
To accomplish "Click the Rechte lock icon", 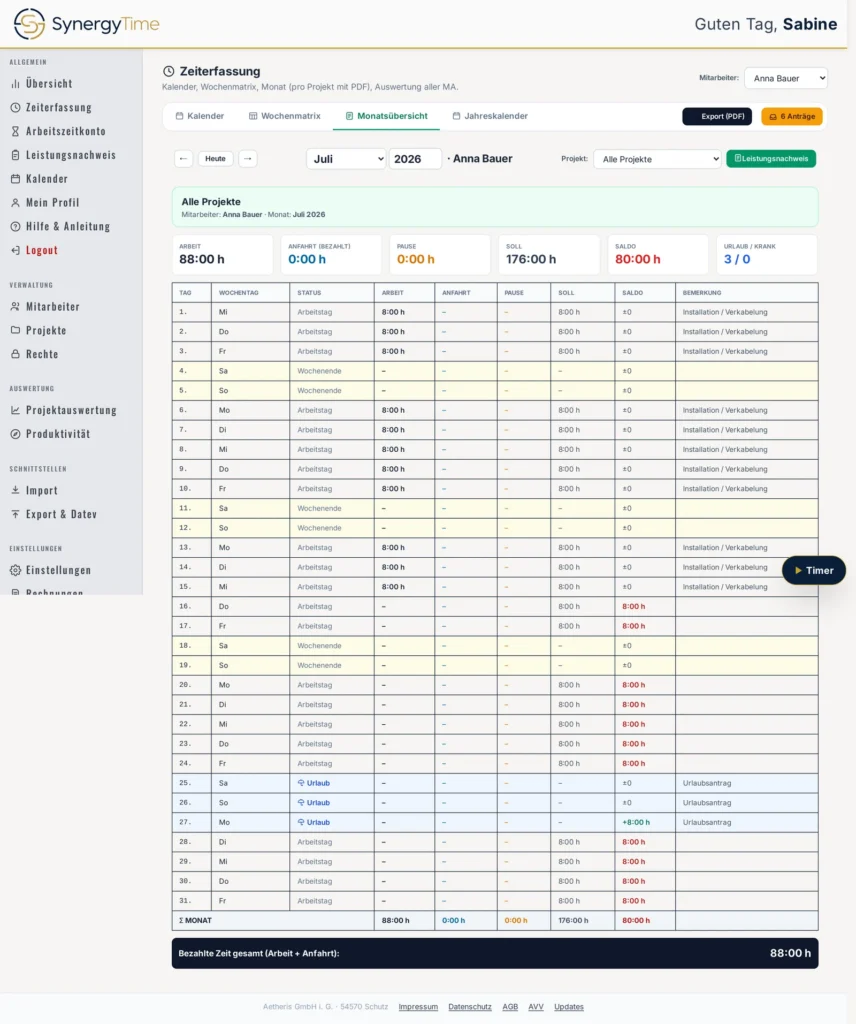I will (x=15, y=354).
